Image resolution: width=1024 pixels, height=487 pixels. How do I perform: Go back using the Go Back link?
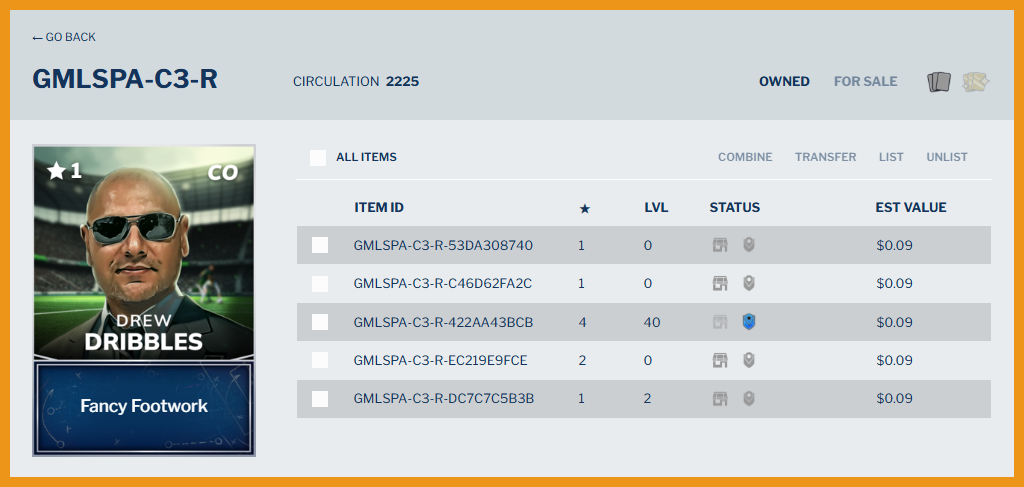(64, 37)
